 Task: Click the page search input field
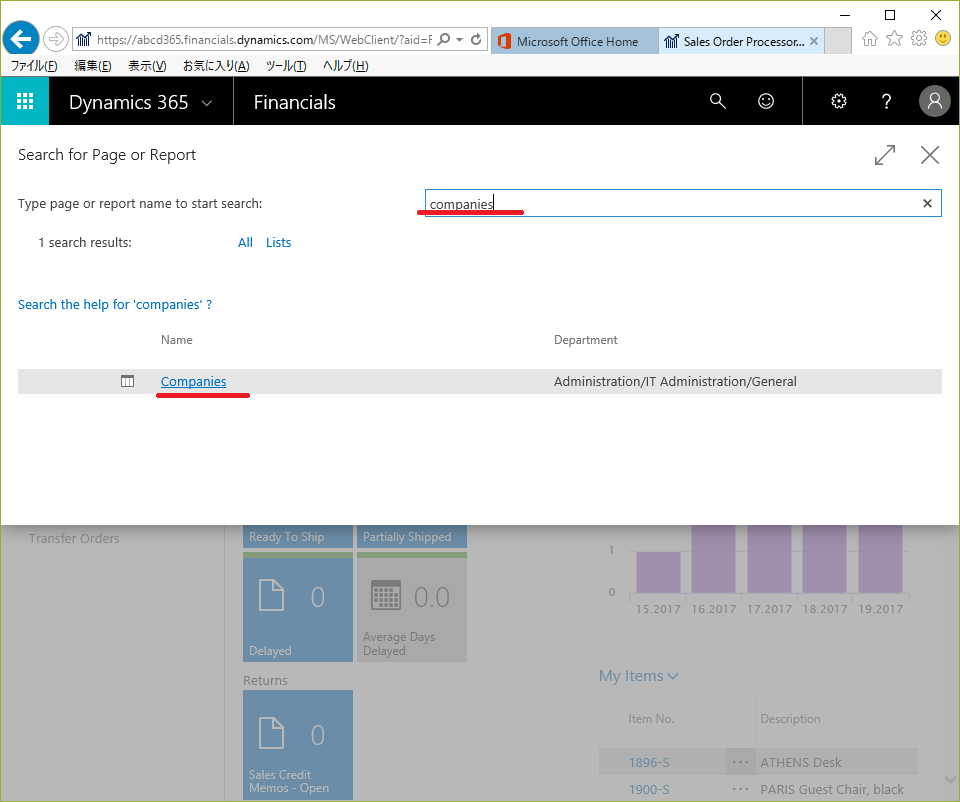pyautogui.click(x=683, y=203)
